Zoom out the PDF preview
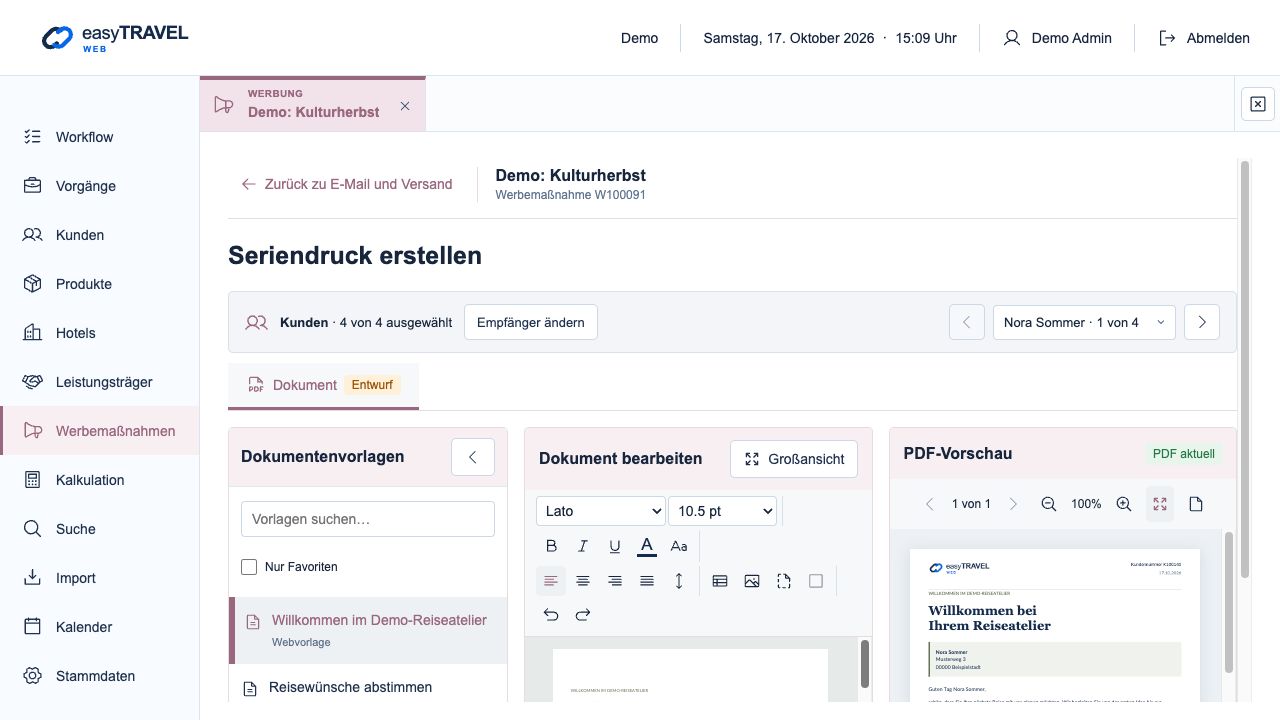Image resolution: width=1280 pixels, height=720 pixels. [1049, 504]
